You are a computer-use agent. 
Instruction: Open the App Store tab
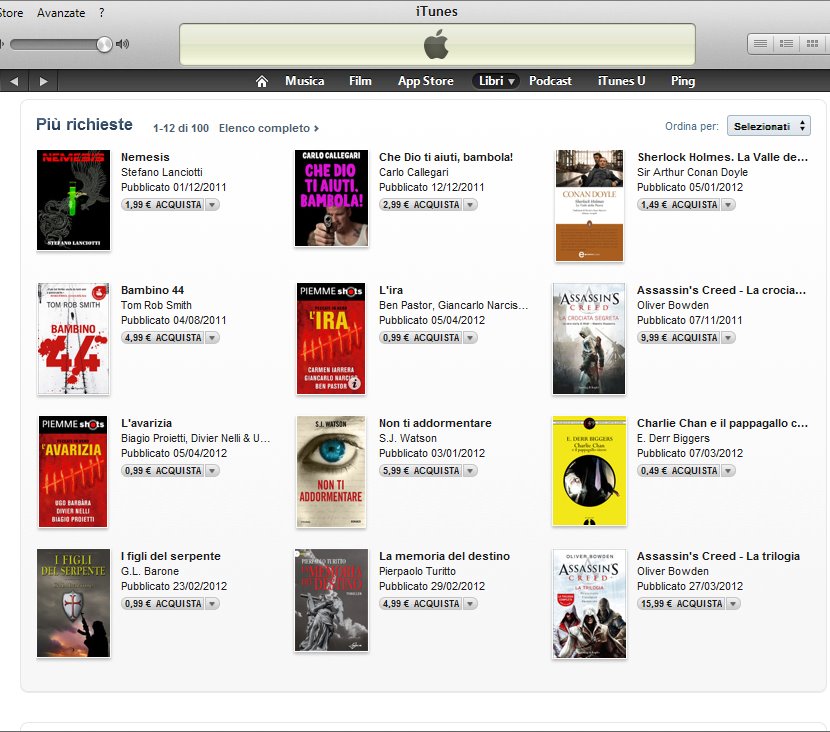426,81
